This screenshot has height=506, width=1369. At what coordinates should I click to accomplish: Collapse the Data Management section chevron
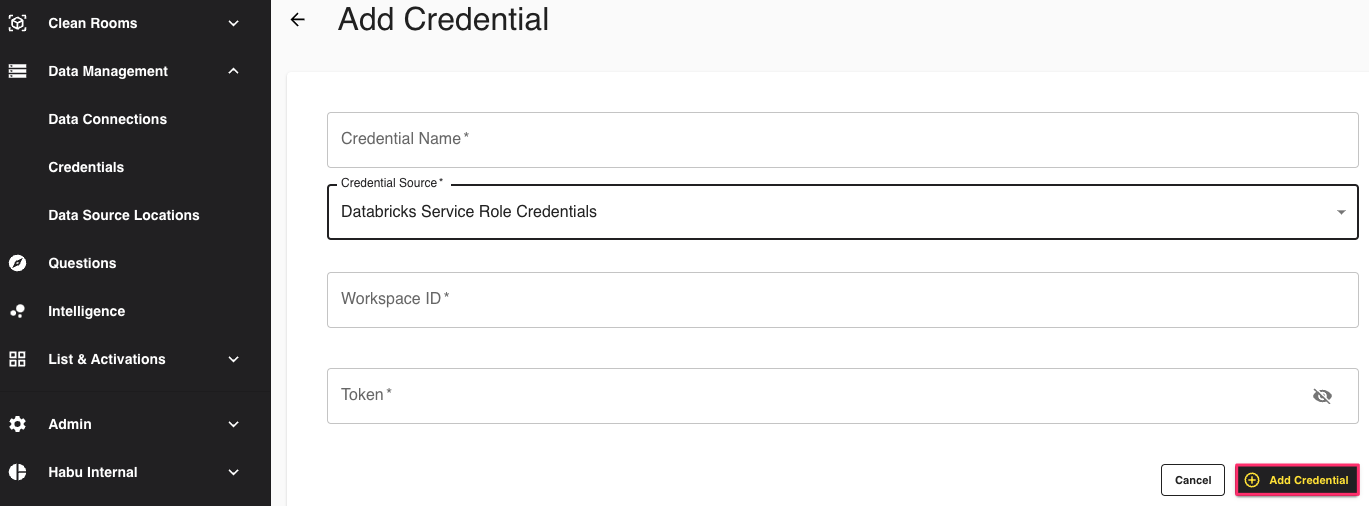coord(233,71)
